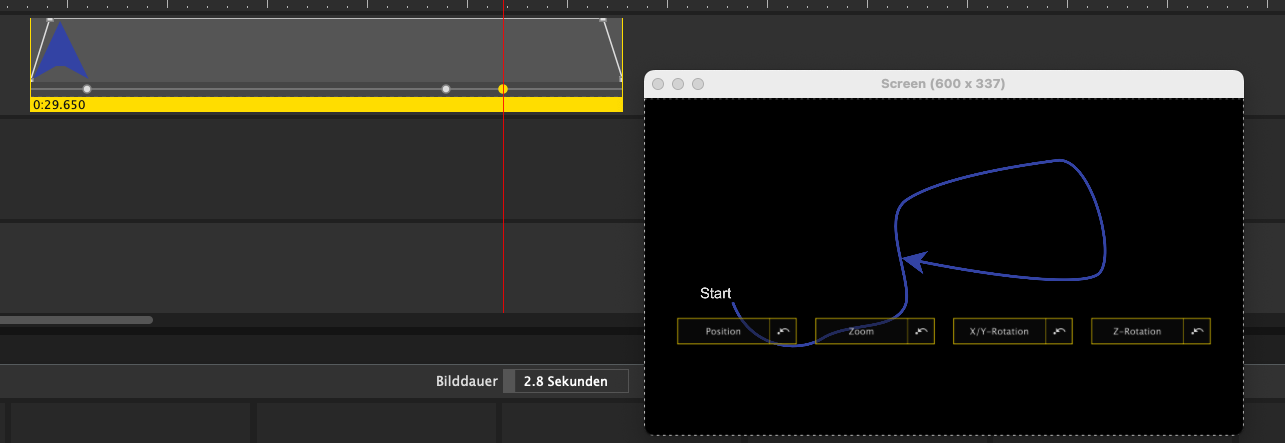This screenshot has height=443, width=1285.
Task: Select the Z-Rotation button
Action: (x=1137, y=331)
